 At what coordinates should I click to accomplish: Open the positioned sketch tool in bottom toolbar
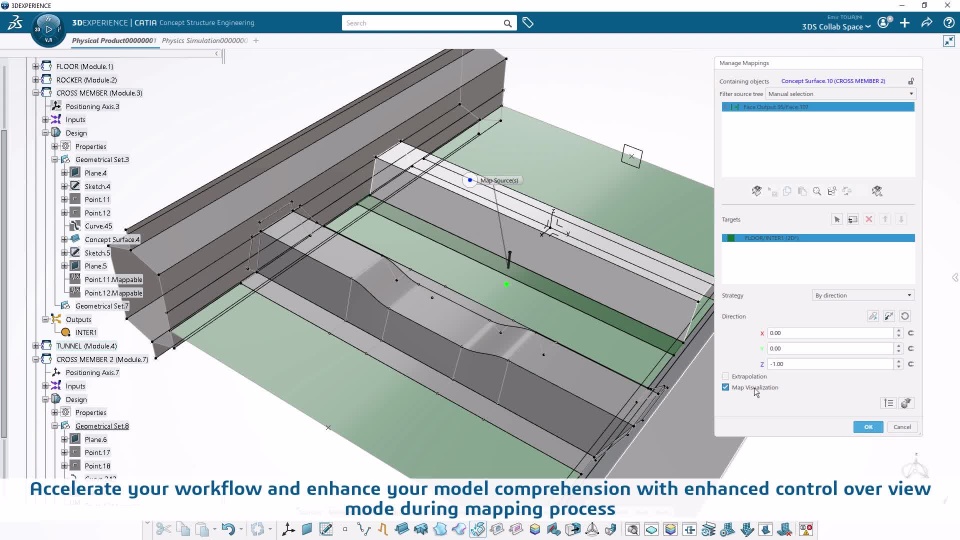(x=326, y=530)
